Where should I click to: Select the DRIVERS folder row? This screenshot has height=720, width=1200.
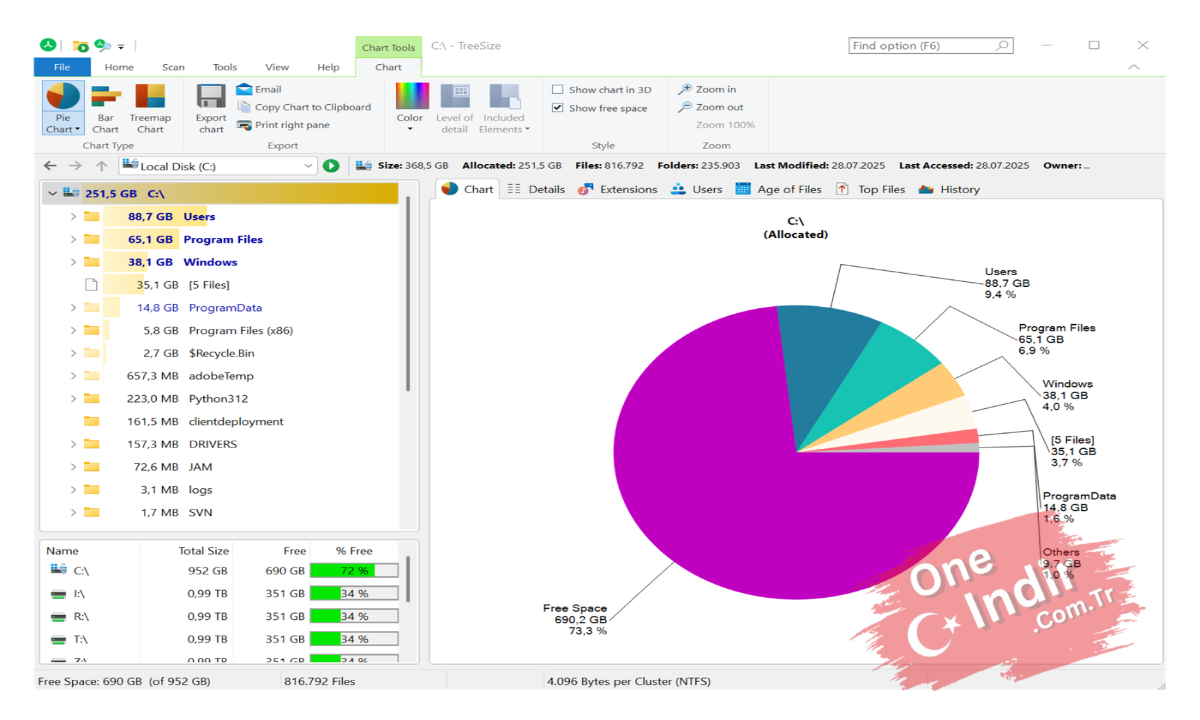[x=220, y=444]
